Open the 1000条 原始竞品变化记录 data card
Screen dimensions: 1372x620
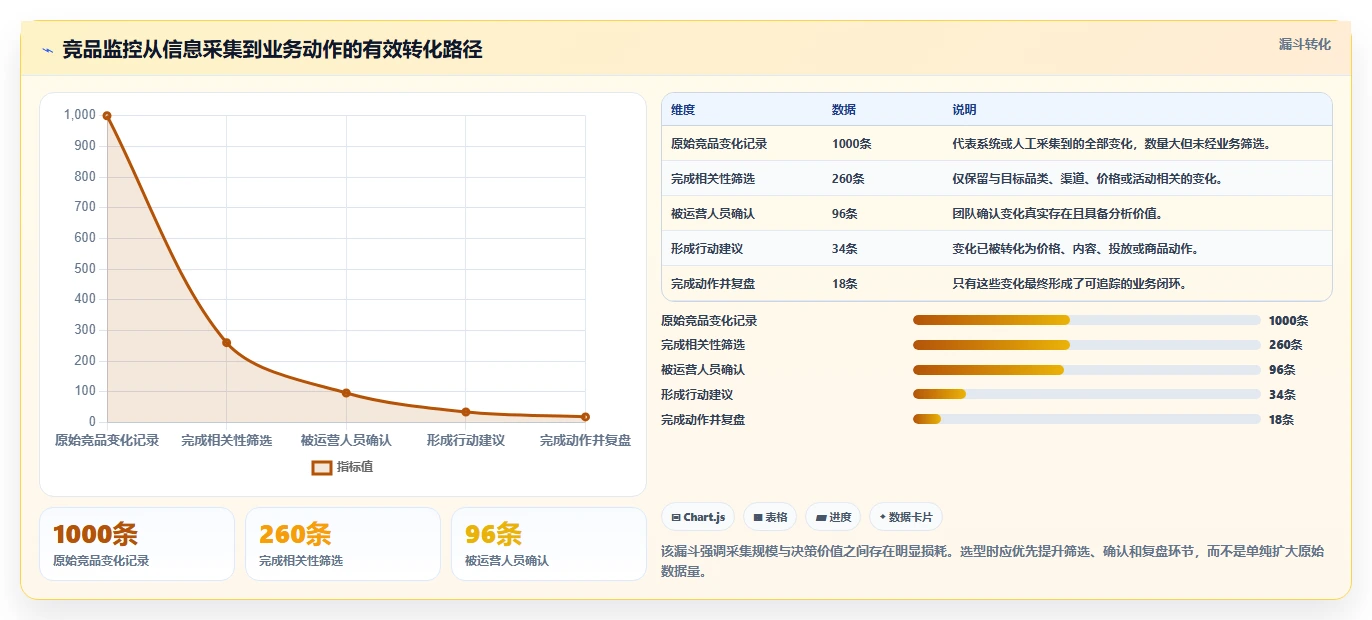coord(137,544)
